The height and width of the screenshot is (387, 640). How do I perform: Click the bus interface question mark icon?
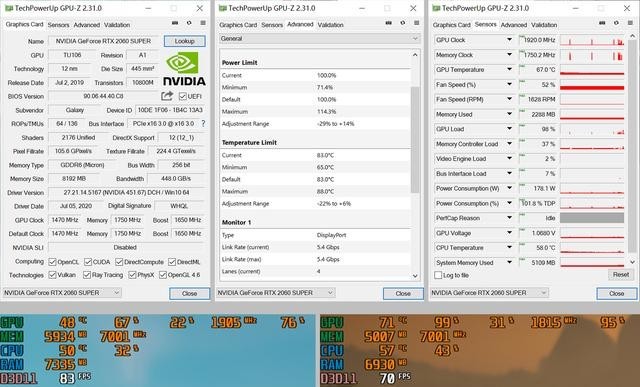point(203,123)
